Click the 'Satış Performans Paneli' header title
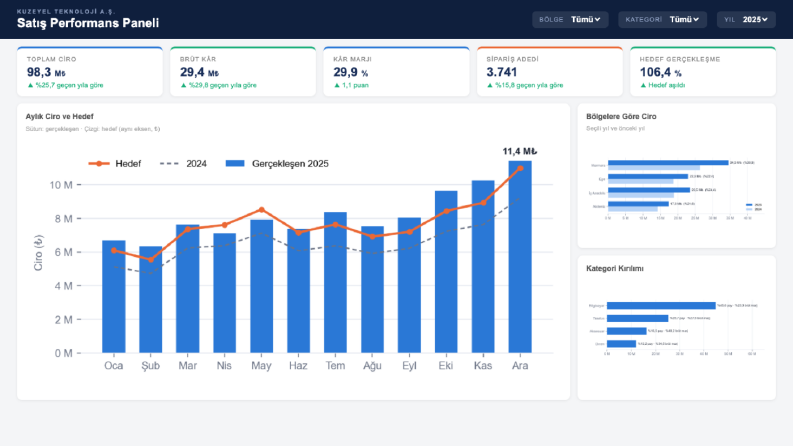This screenshot has width=793, height=446. 88,23
